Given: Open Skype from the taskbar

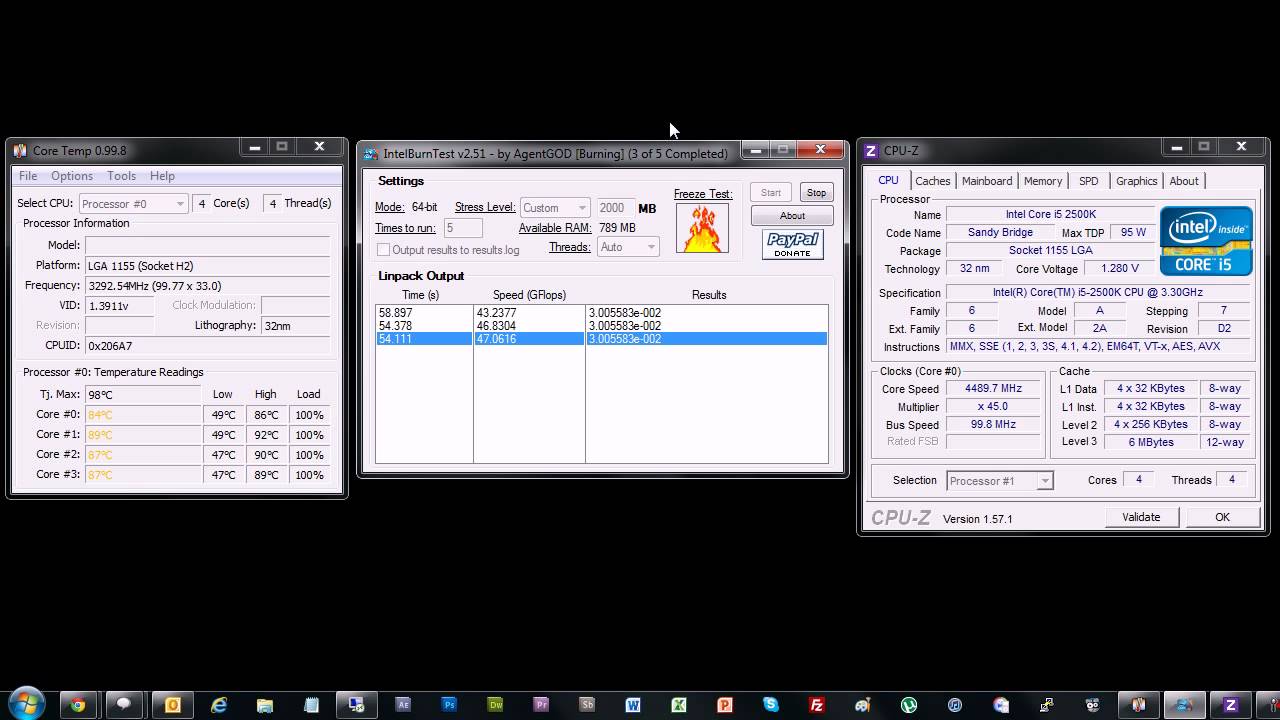Looking at the screenshot, I should [x=771, y=704].
